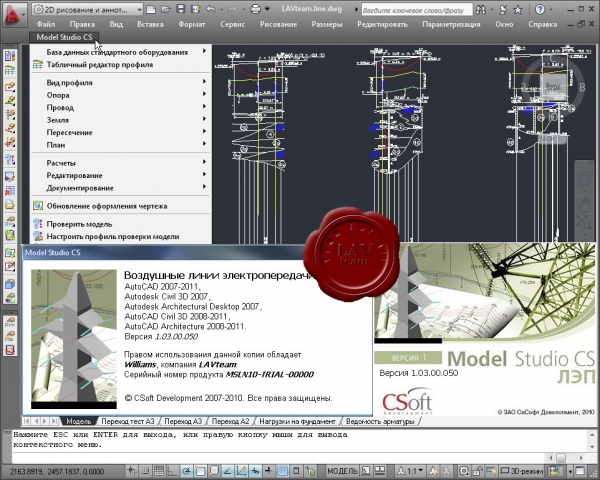Click the toolbar lock padlock icon
This screenshot has height=480, width=600.
point(478,470)
